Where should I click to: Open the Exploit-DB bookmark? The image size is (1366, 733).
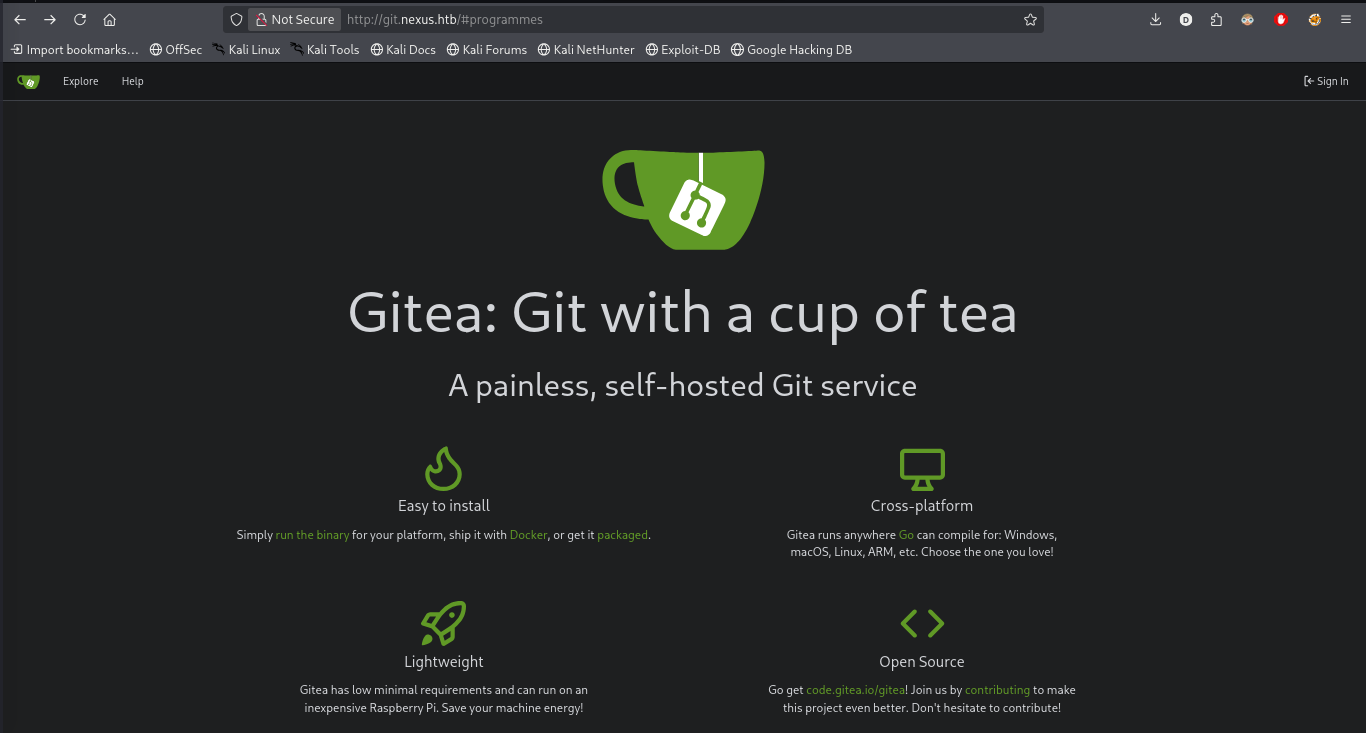click(x=683, y=49)
